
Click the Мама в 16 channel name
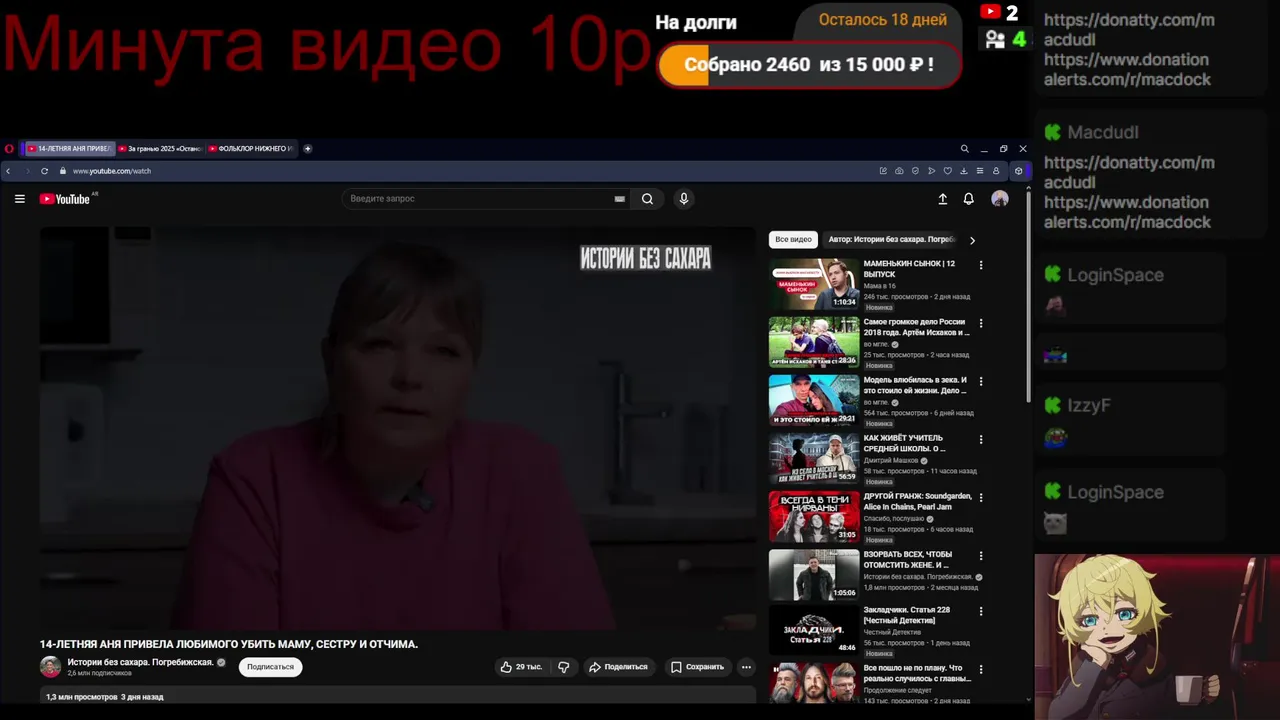(880, 286)
